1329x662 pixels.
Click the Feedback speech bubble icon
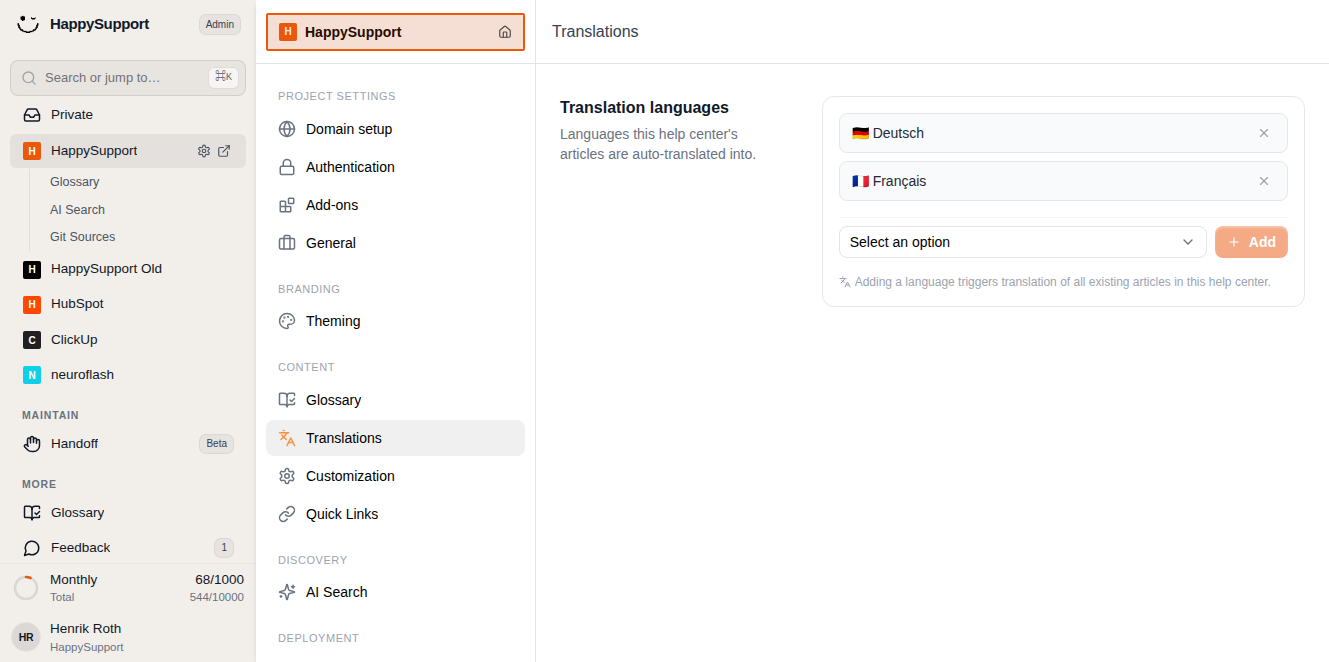coord(32,548)
